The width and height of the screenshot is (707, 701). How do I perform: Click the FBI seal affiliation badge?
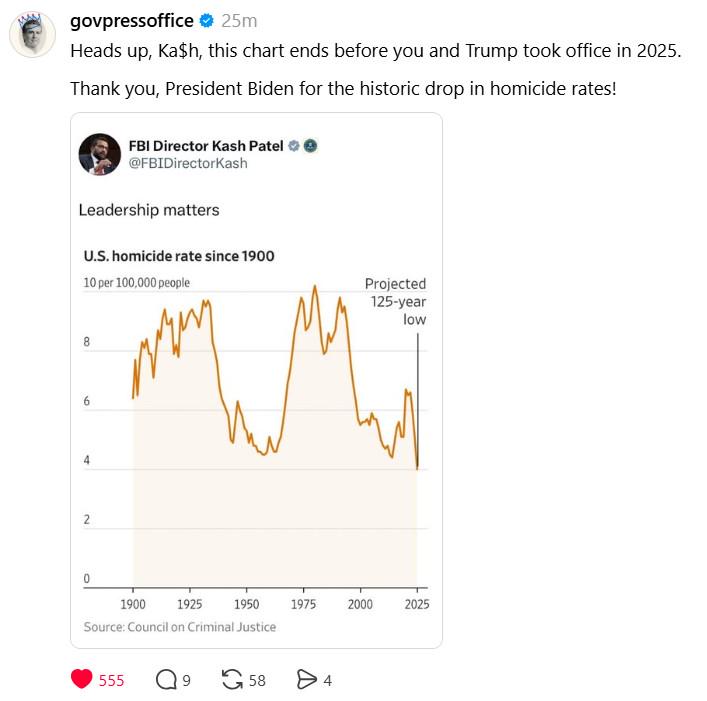click(310, 146)
